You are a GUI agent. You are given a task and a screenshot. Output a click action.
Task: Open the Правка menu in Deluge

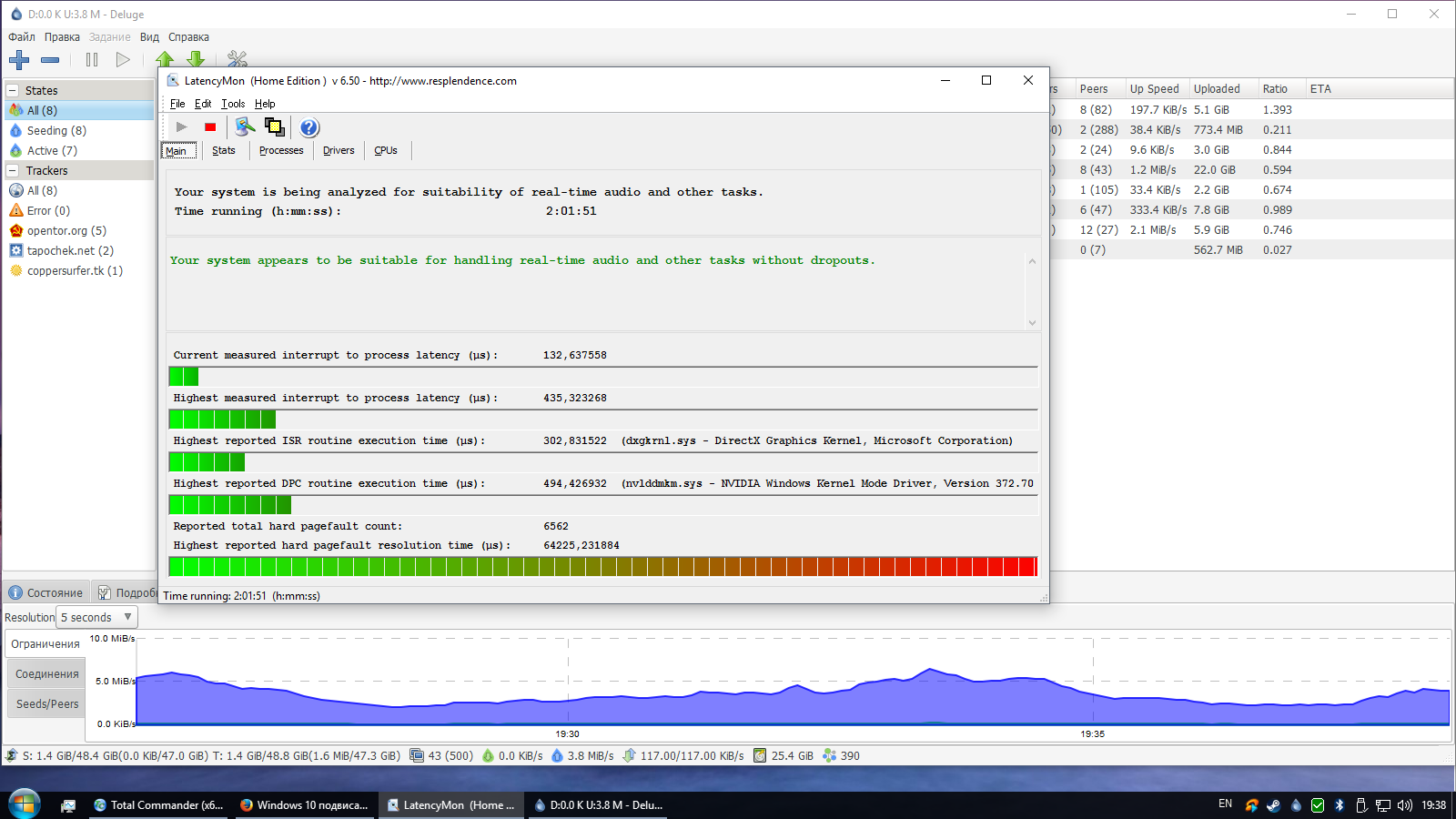(62, 37)
